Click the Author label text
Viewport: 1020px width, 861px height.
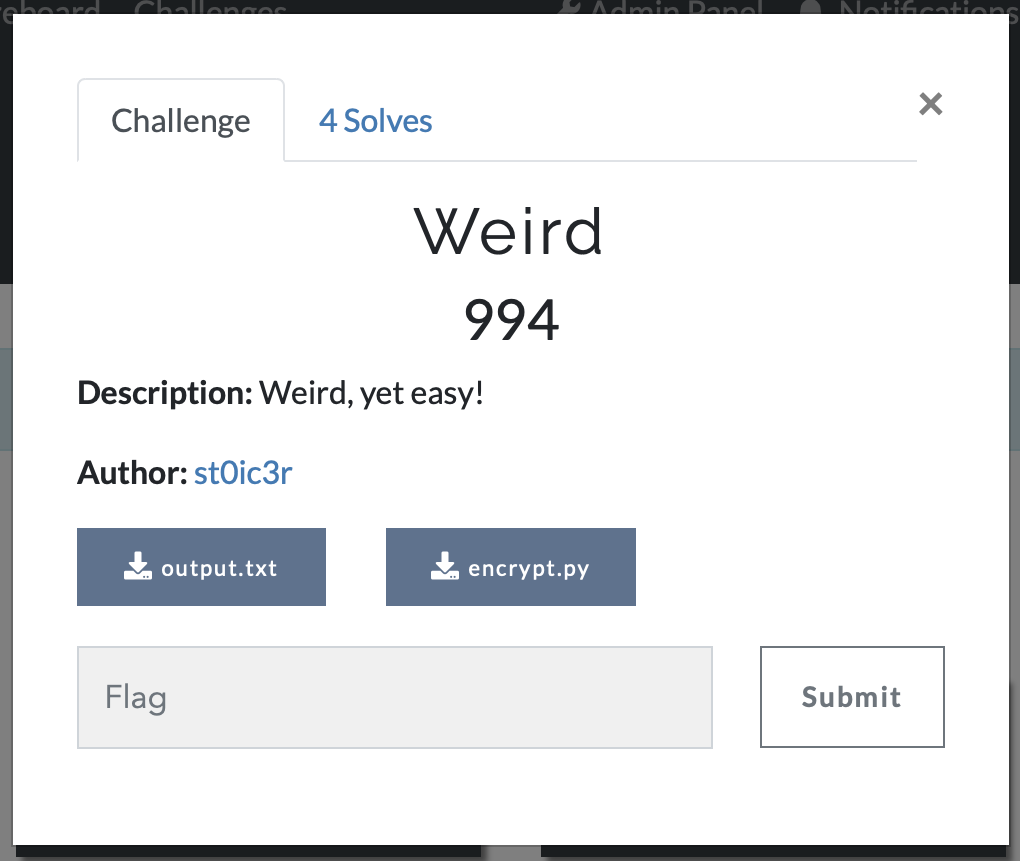coord(133,473)
